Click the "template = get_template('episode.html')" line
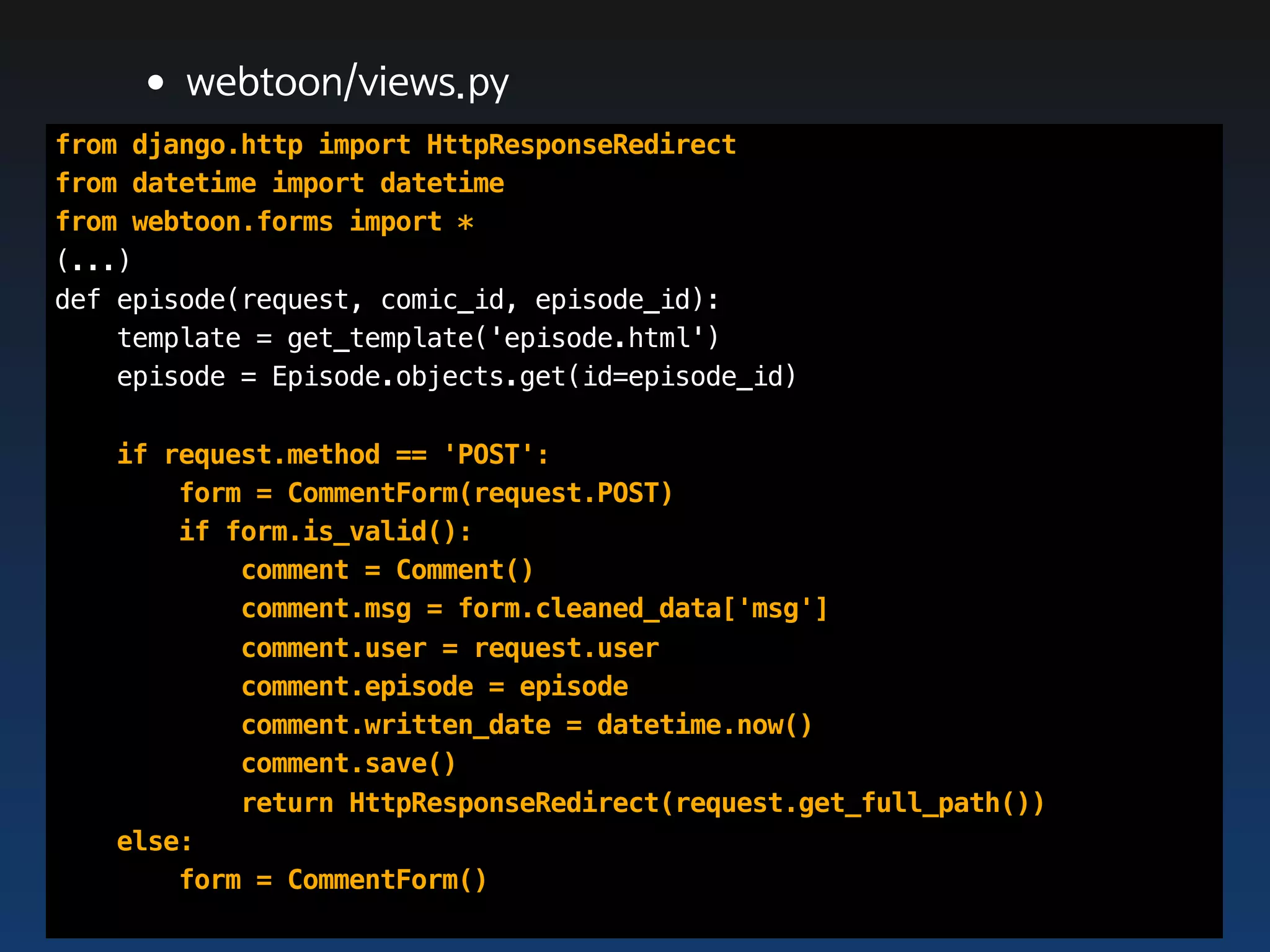Image resolution: width=1270 pixels, height=952 pixels. (419, 338)
